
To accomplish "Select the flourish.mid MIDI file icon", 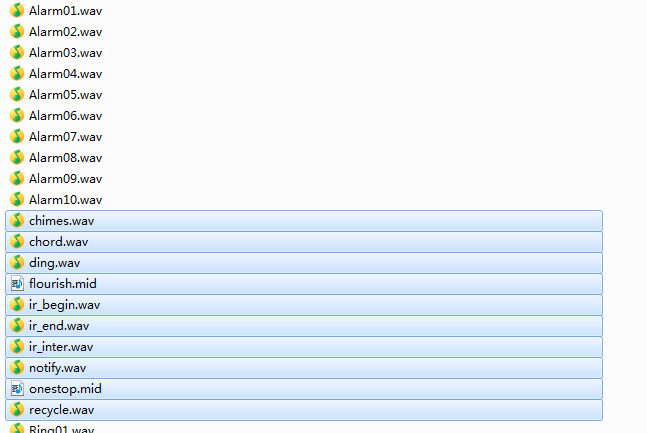I will point(17,284).
